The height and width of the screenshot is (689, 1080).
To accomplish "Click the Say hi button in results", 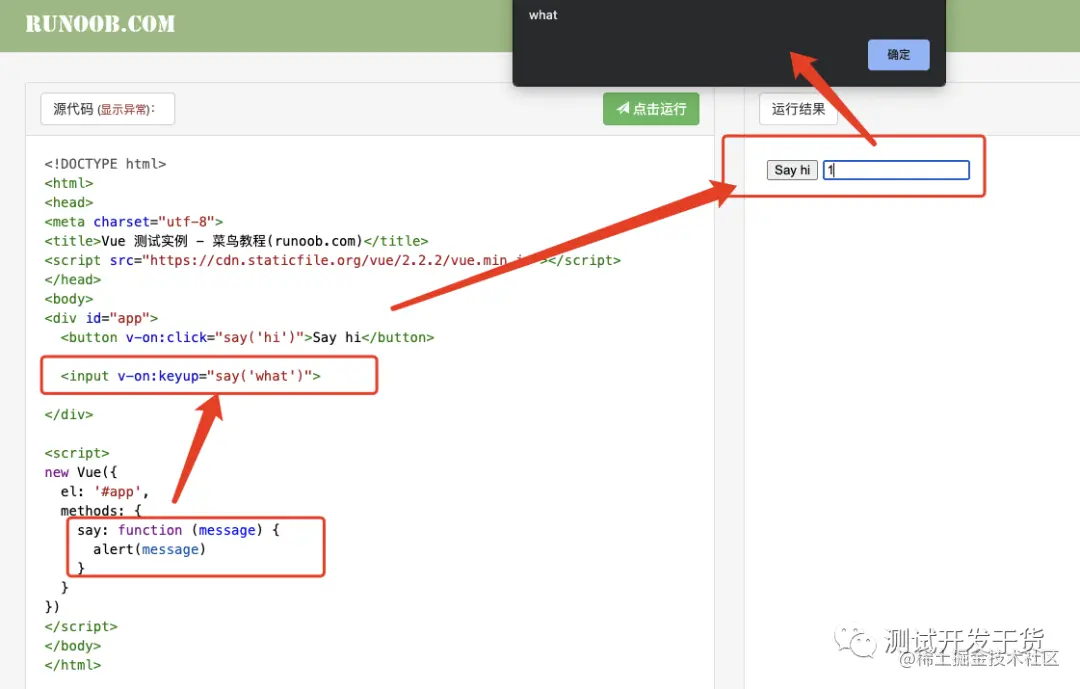I will coord(792,170).
